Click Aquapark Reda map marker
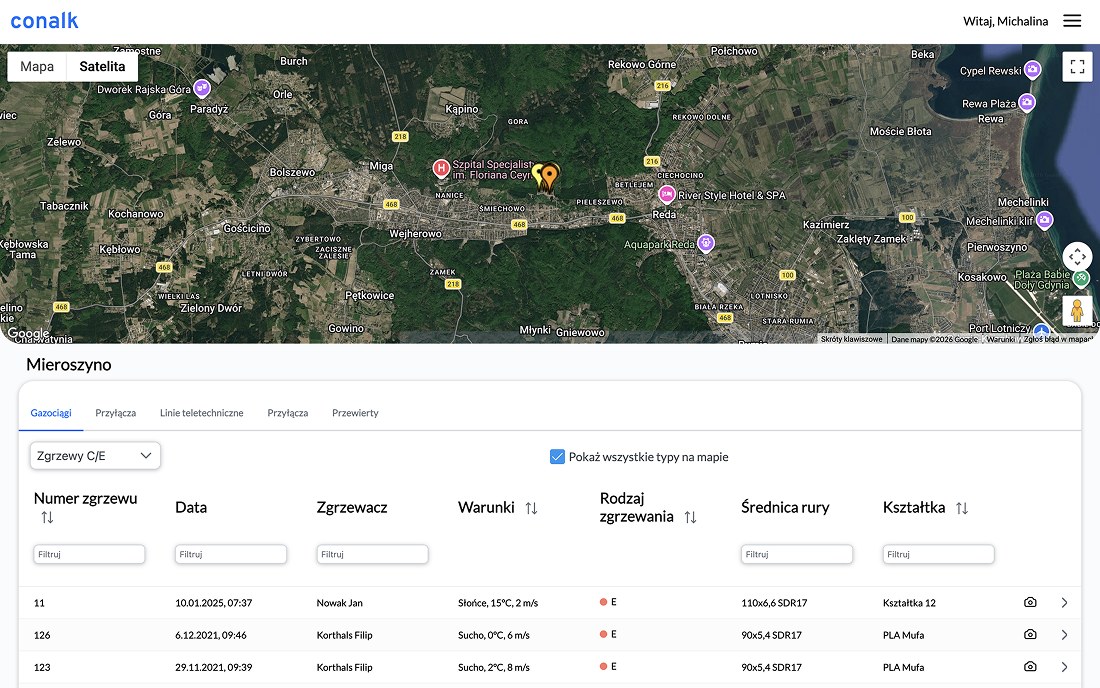The width and height of the screenshot is (1100, 688). tap(706, 243)
